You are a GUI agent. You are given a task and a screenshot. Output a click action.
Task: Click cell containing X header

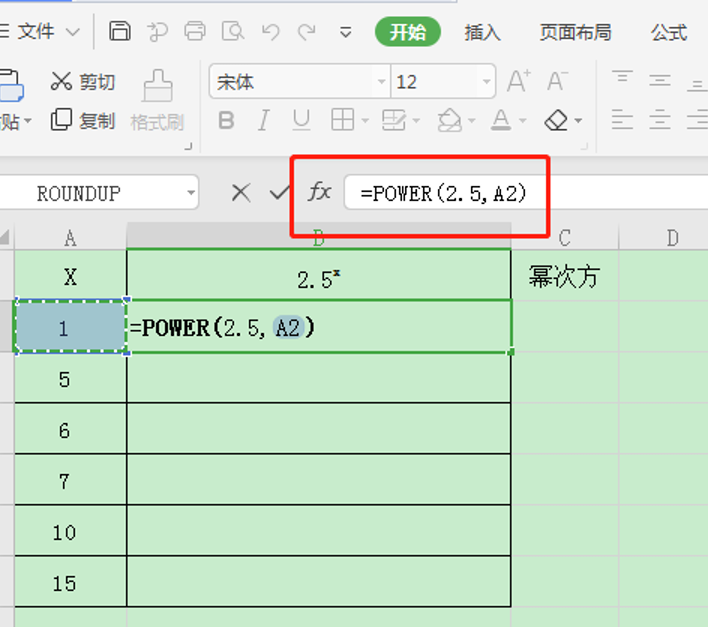pos(70,275)
